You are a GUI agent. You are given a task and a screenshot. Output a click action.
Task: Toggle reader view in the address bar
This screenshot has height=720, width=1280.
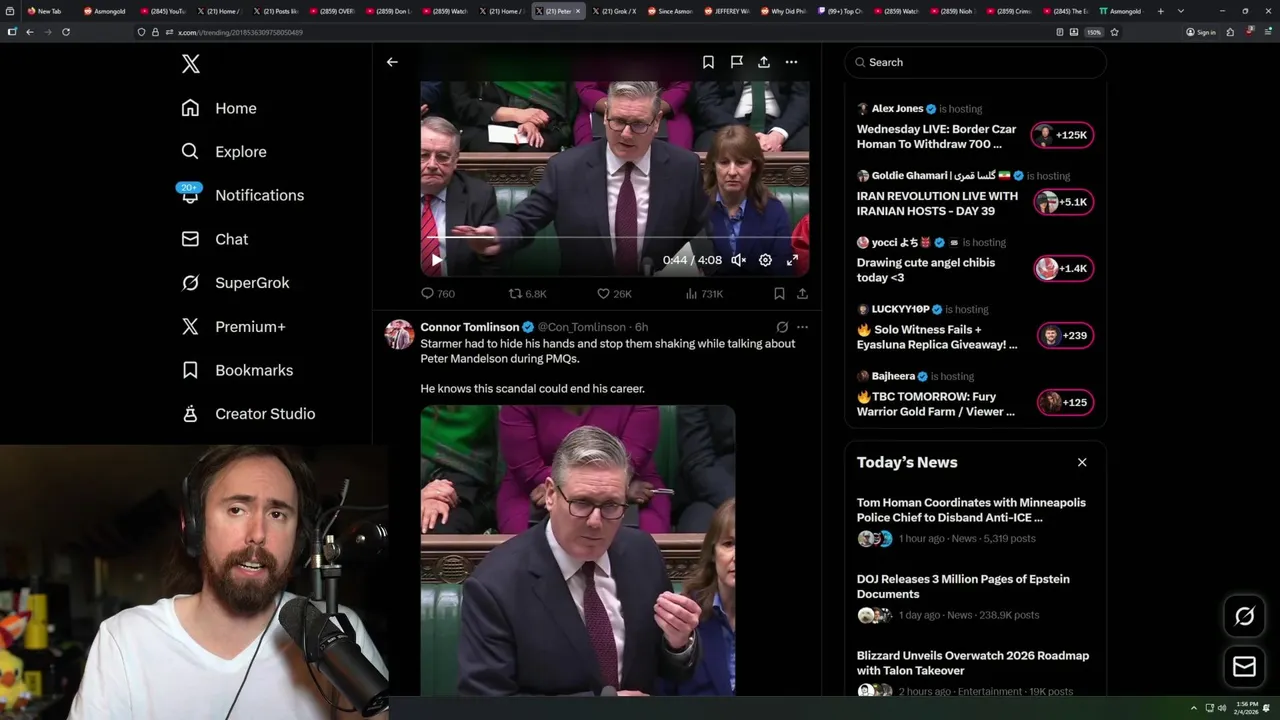pyautogui.click(x=1060, y=32)
